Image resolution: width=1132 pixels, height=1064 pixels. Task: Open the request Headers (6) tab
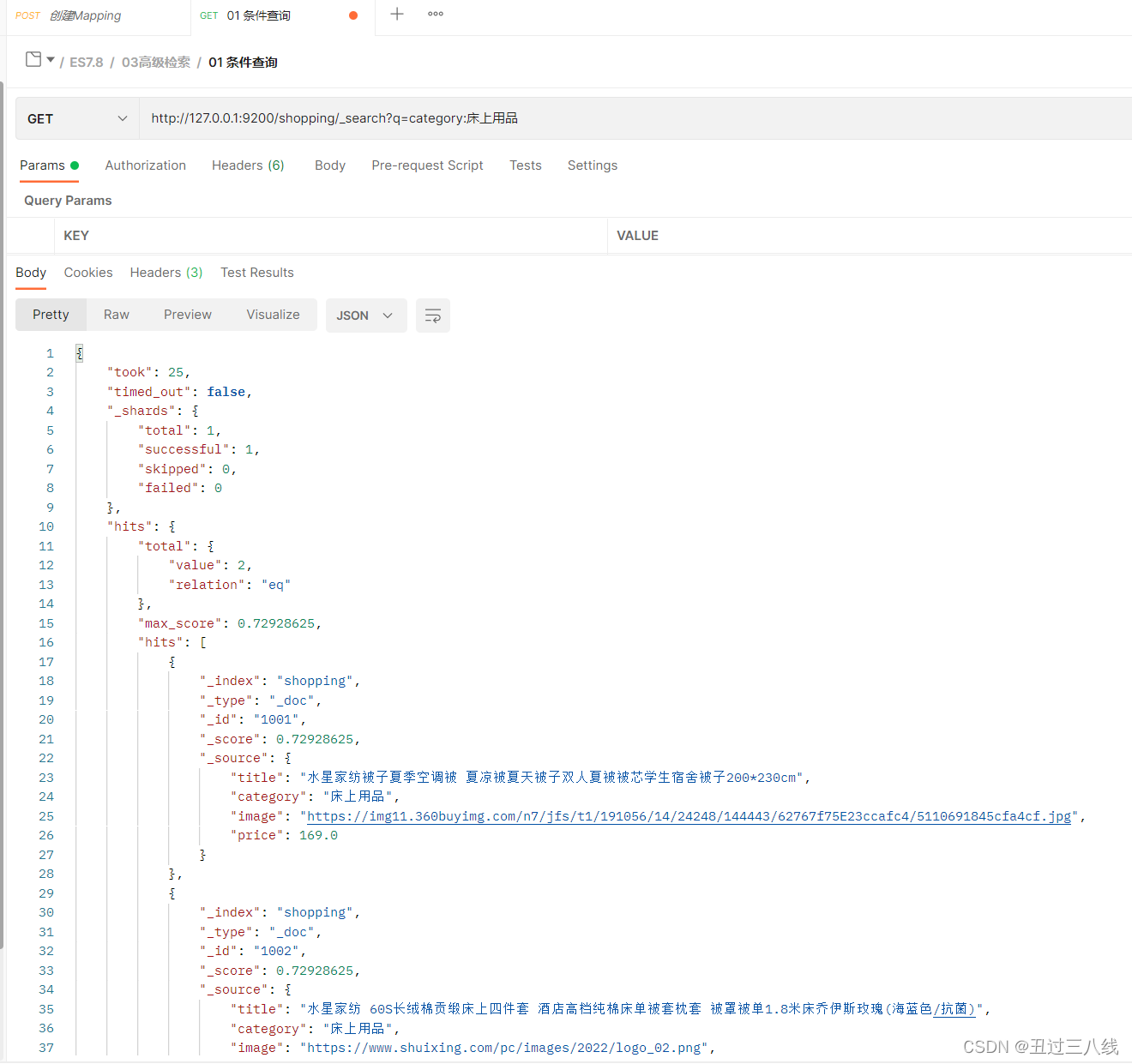(248, 165)
